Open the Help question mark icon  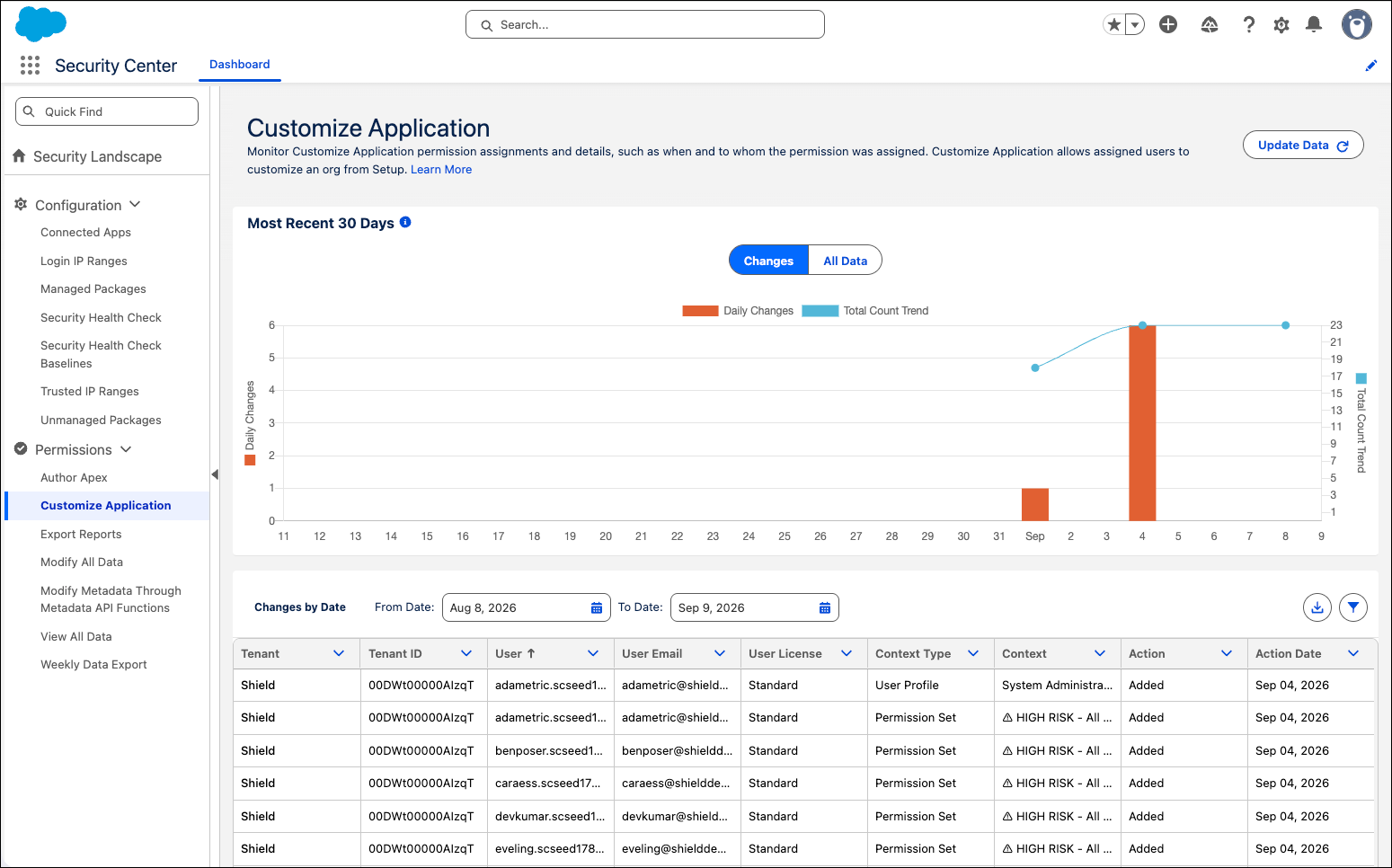pyautogui.click(x=1249, y=25)
